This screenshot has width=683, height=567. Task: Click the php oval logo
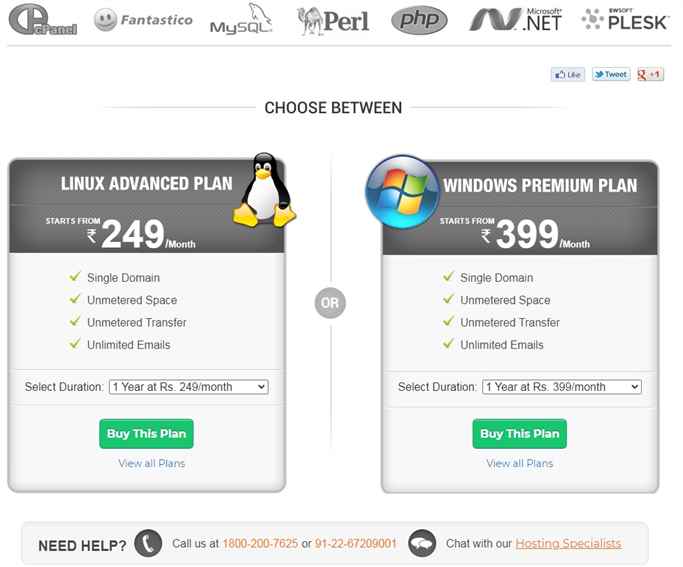pos(419,20)
